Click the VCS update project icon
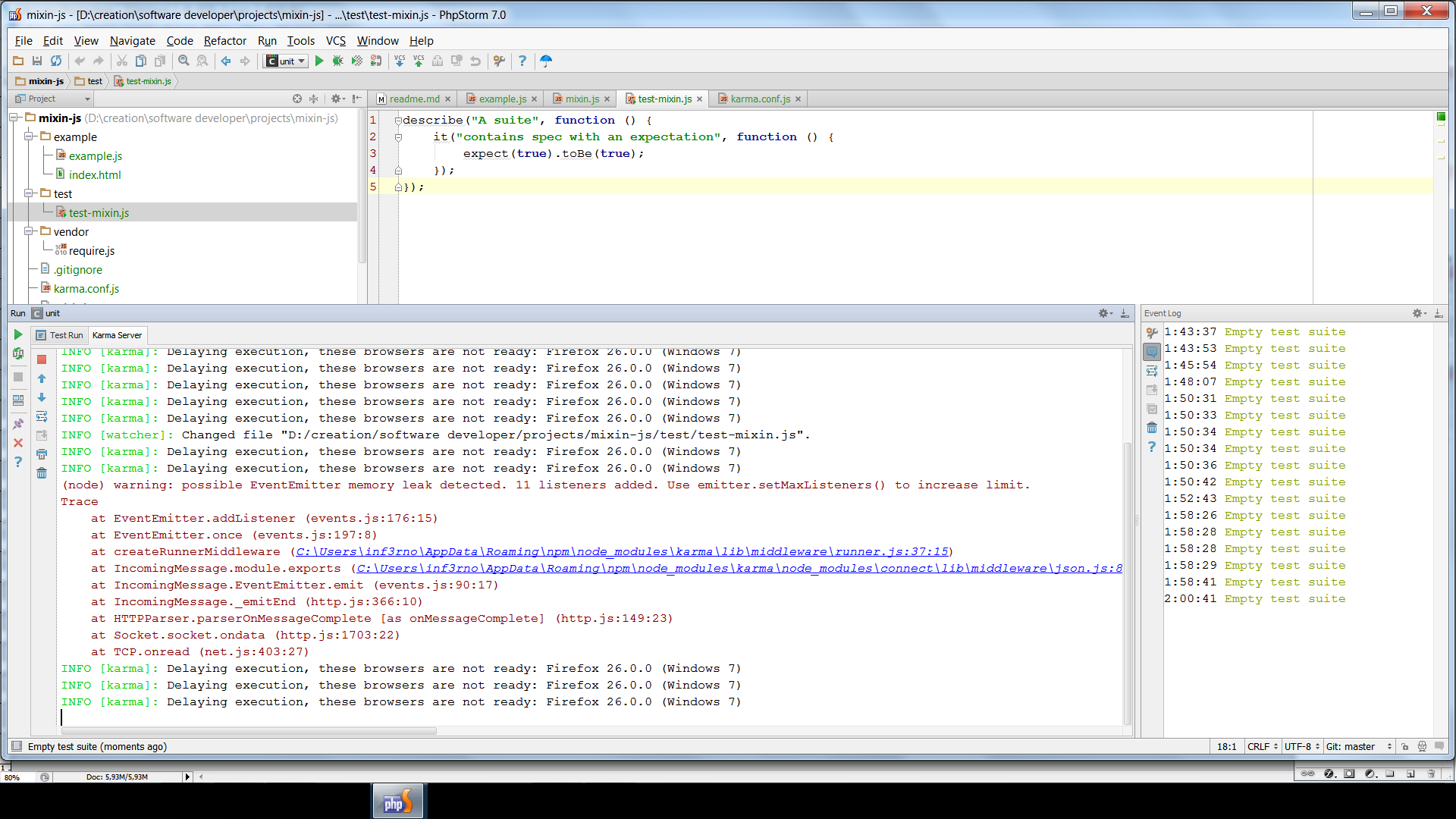The height and width of the screenshot is (819, 1456). tap(400, 61)
